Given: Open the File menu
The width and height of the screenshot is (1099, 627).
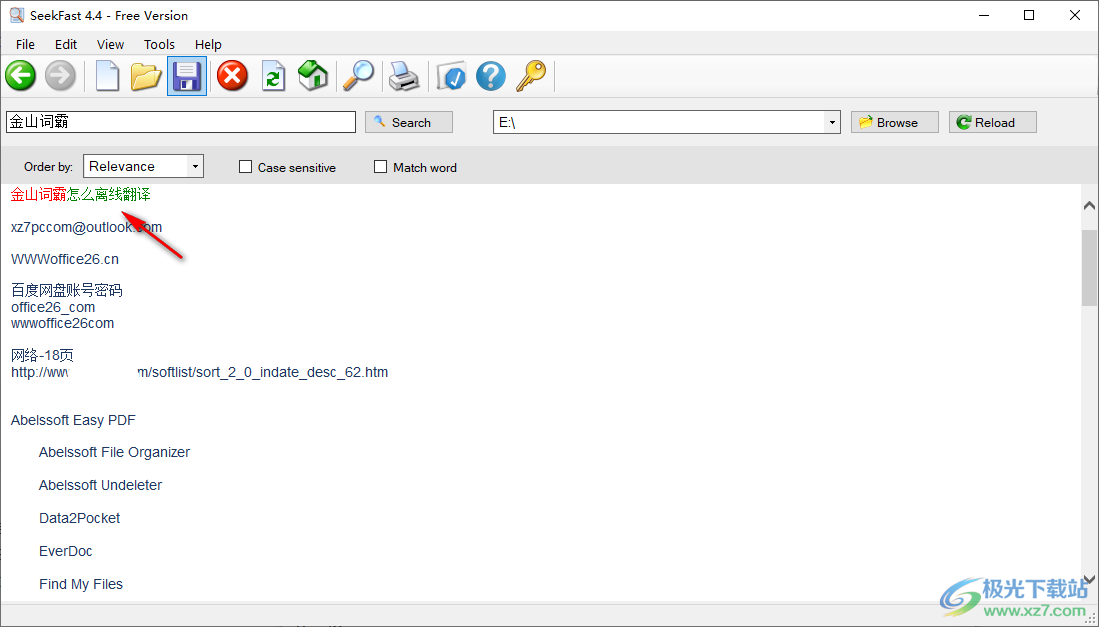Looking at the screenshot, I should tap(25, 44).
